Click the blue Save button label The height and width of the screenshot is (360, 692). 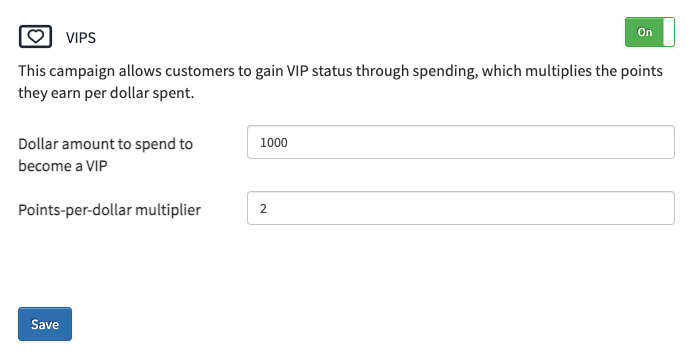pos(45,324)
